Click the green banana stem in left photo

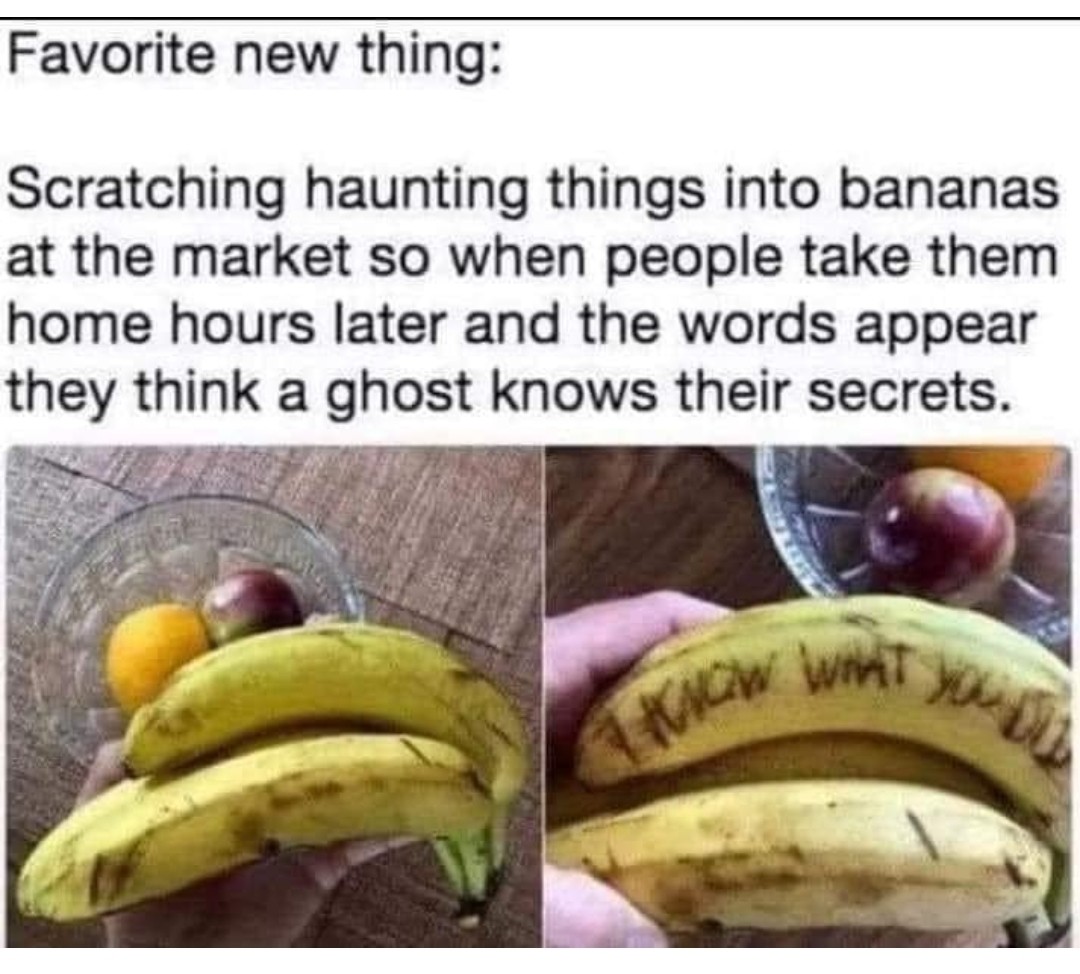466,867
